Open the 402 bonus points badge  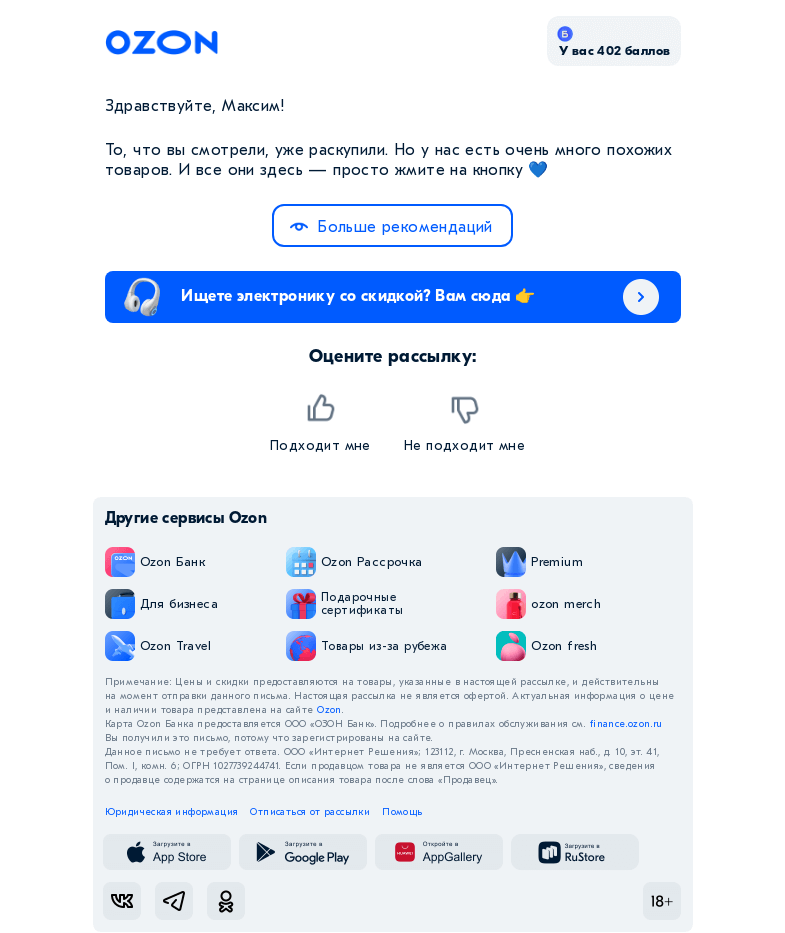[x=614, y=41]
